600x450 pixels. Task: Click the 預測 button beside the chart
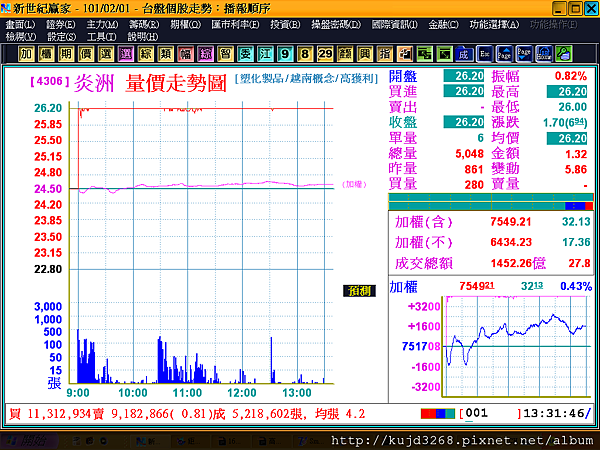359,291
